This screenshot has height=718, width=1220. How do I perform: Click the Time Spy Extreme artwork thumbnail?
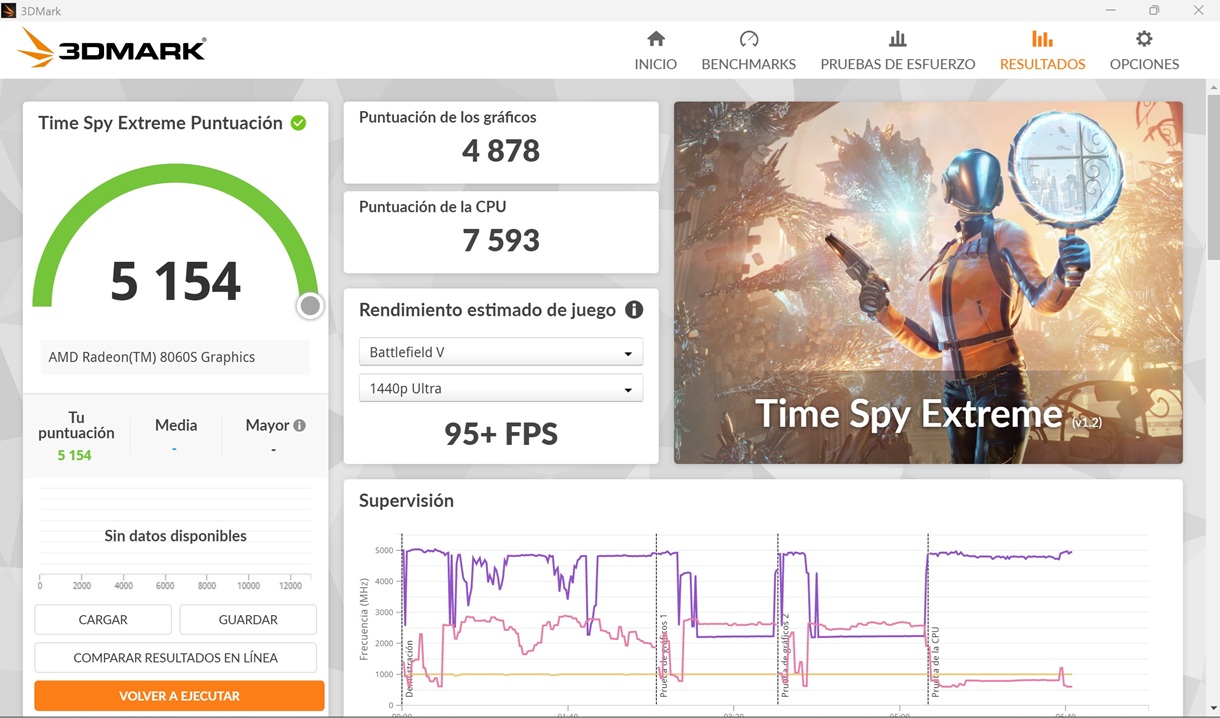click(x=928, y=282)
